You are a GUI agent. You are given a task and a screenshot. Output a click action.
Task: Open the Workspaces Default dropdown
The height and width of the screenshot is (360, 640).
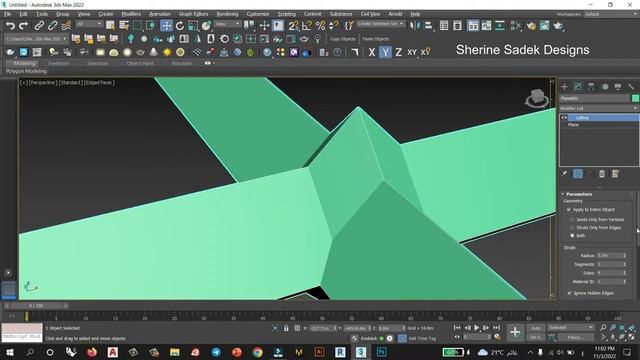point(611,14)
